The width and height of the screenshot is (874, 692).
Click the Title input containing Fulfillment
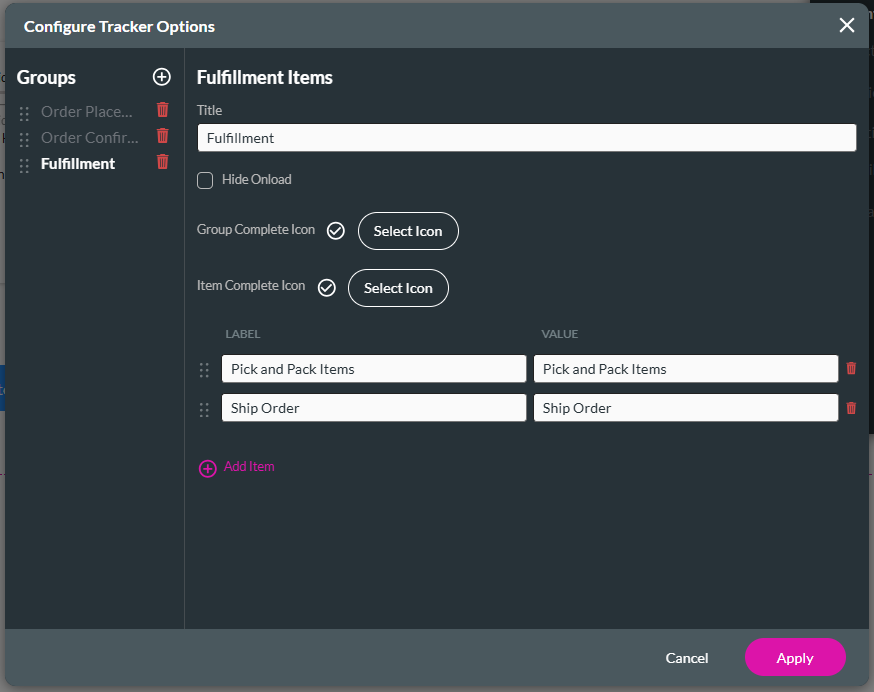click(524, 137)
